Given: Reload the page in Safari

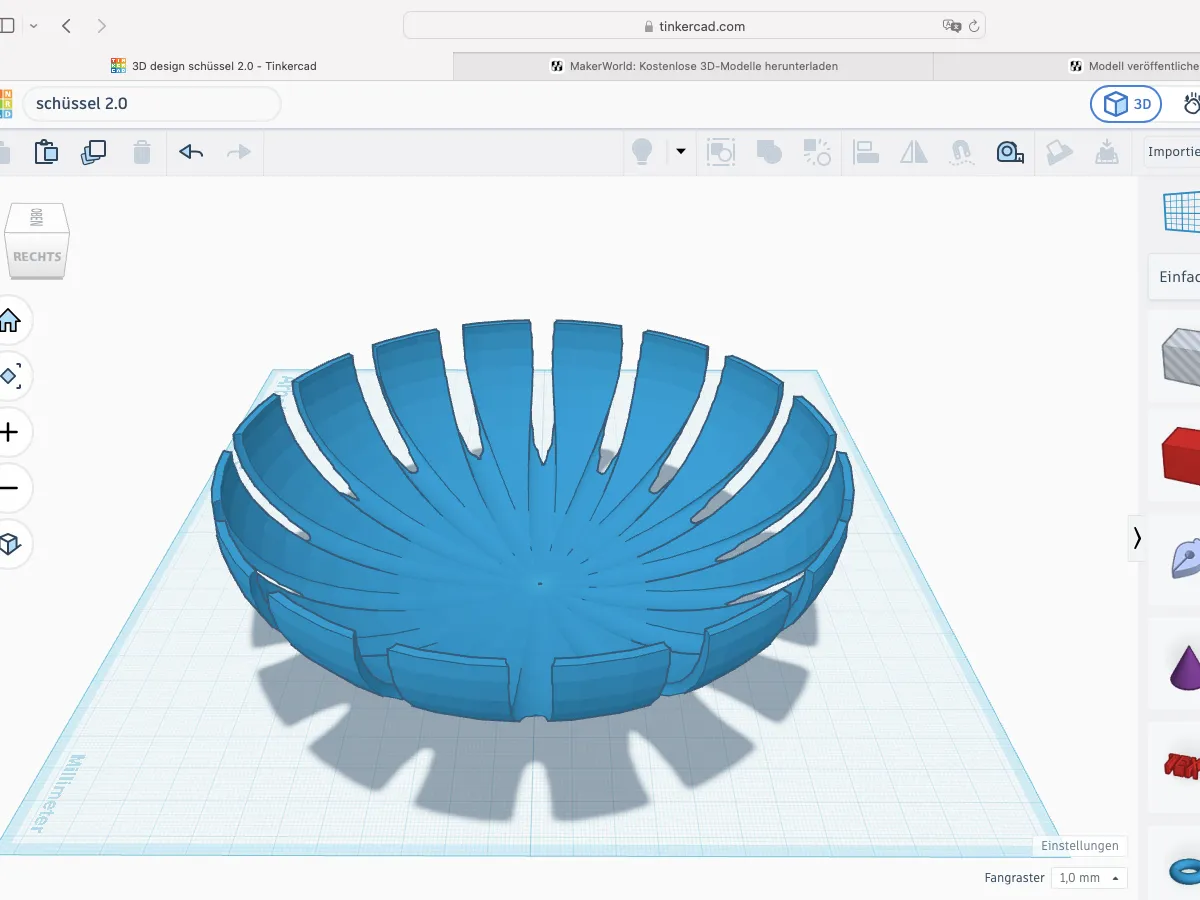Looking at the screenshot, I should pos(973,26).
